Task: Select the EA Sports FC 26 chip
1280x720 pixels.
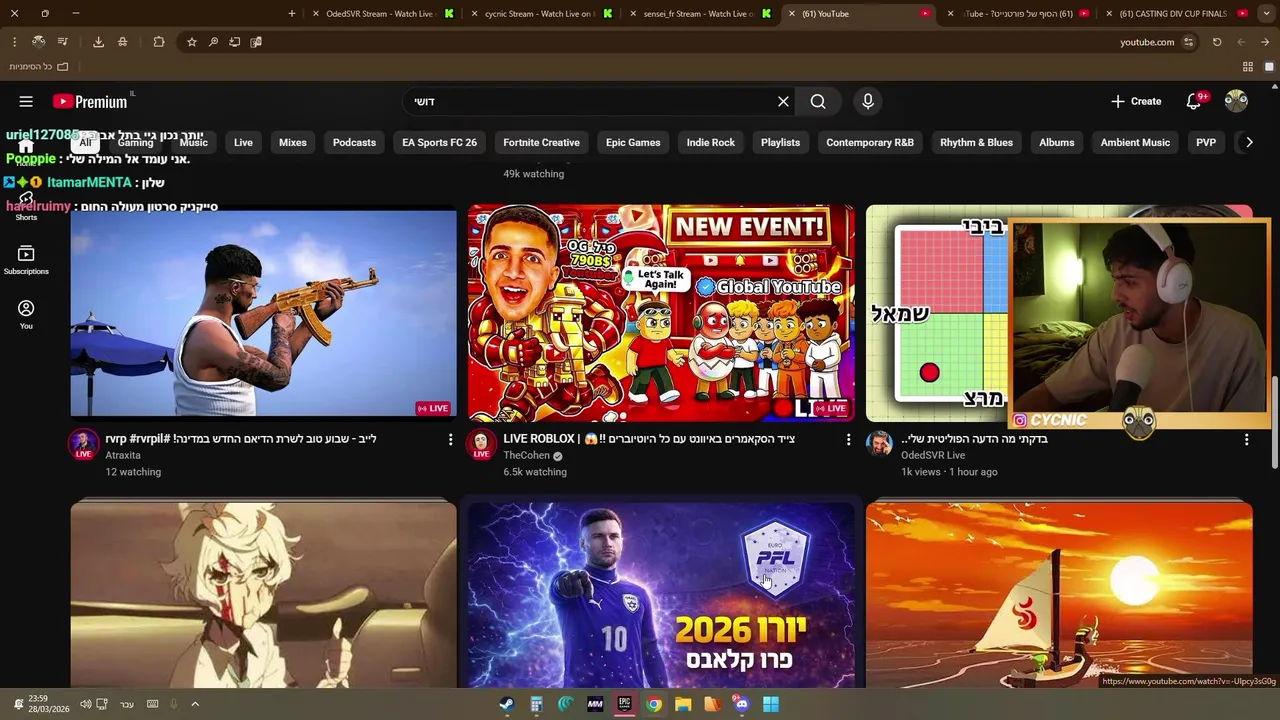Action: tap(439, 142)
